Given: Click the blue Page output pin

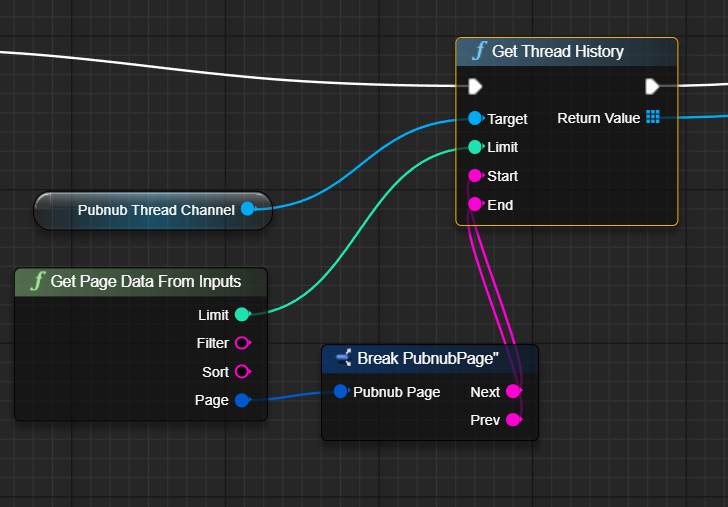Looking at the screenshot, I should click(241, 400).
